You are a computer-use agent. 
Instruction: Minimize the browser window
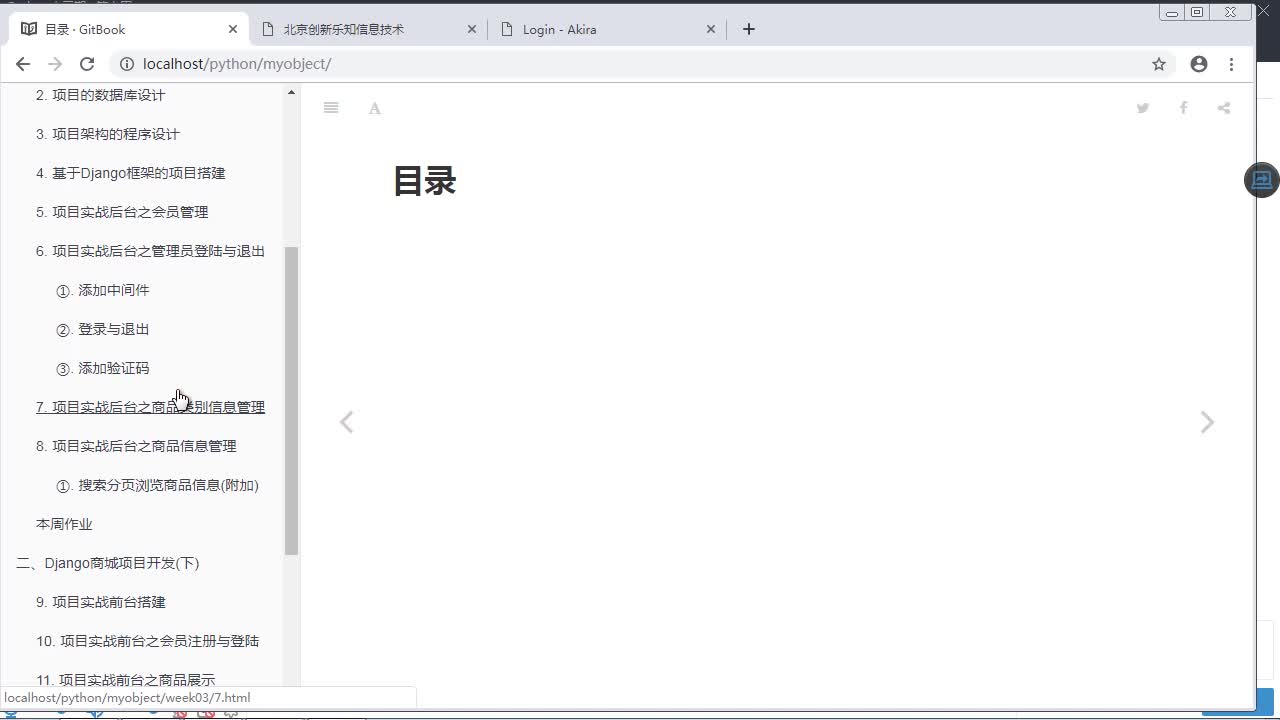(x=1172, y=12)
